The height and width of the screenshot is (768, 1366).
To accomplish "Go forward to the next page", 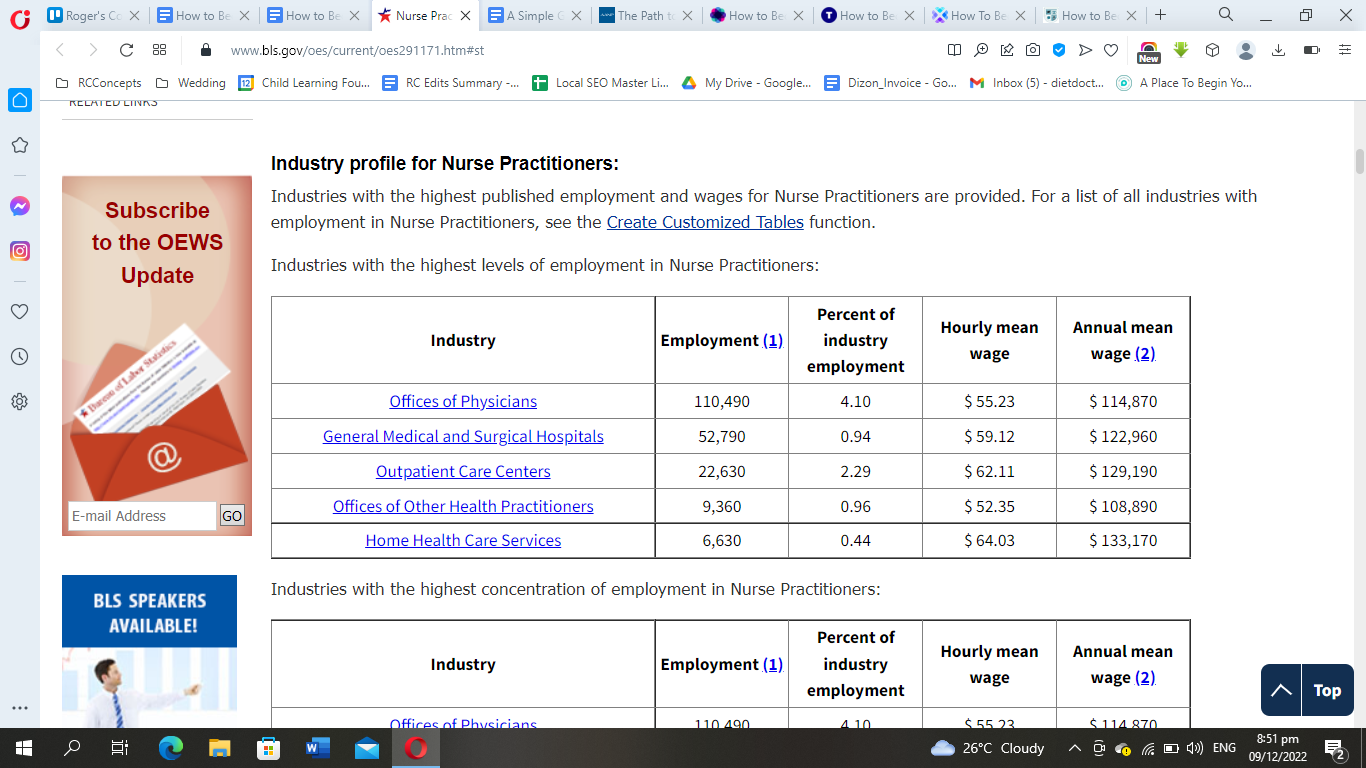I will click(x=93, y=50).
